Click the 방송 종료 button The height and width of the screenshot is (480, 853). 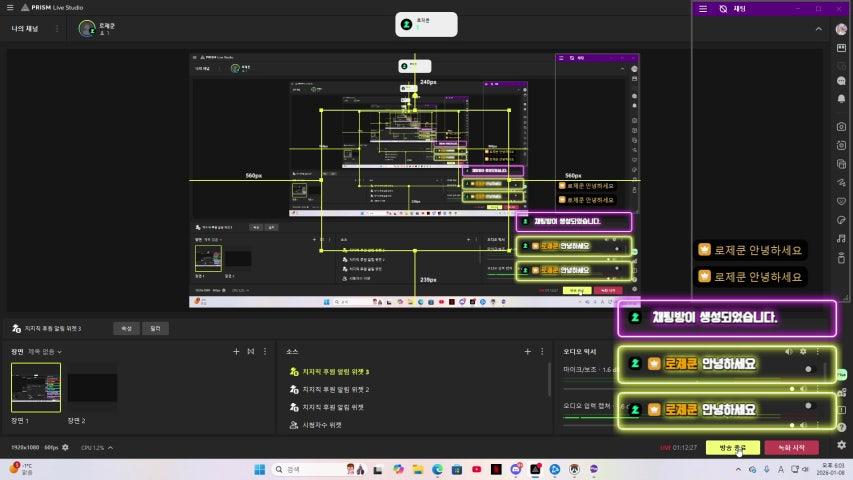733,447
